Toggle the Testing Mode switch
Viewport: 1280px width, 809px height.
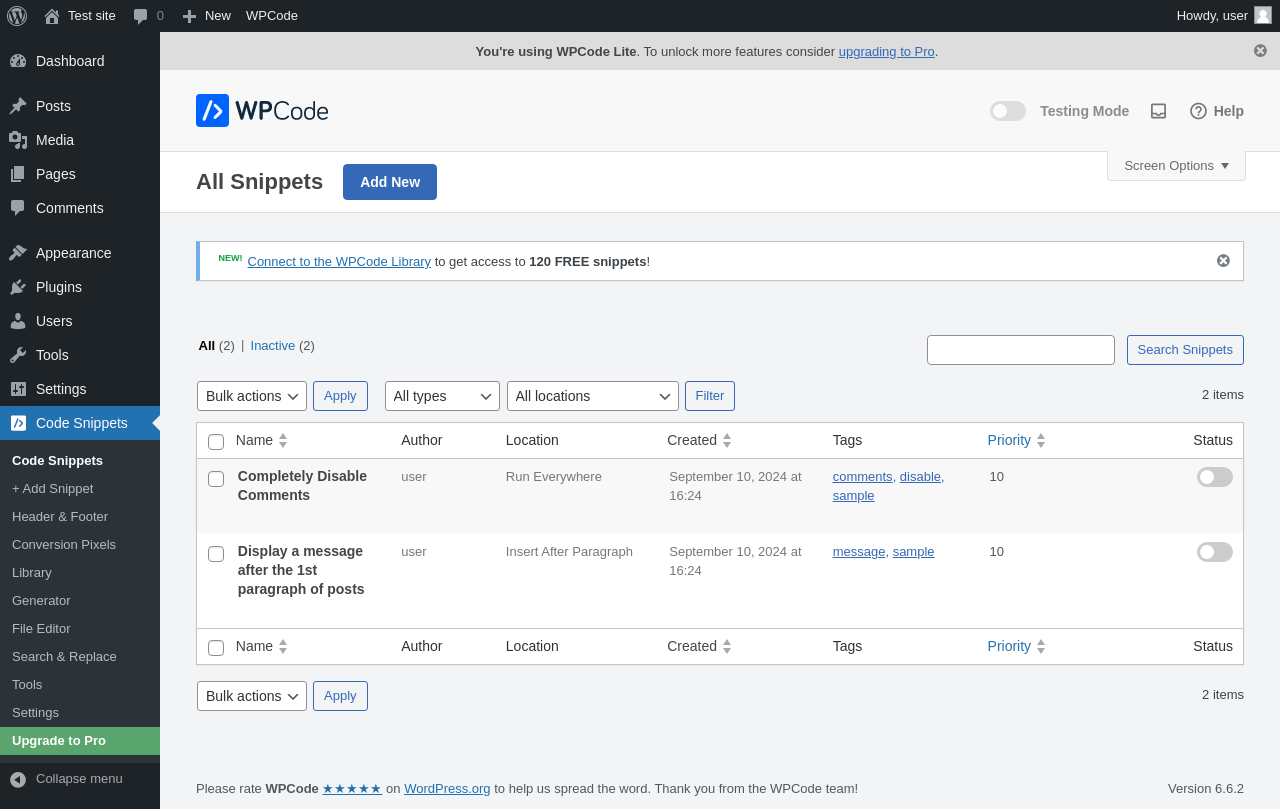(x=1007, y=111)
